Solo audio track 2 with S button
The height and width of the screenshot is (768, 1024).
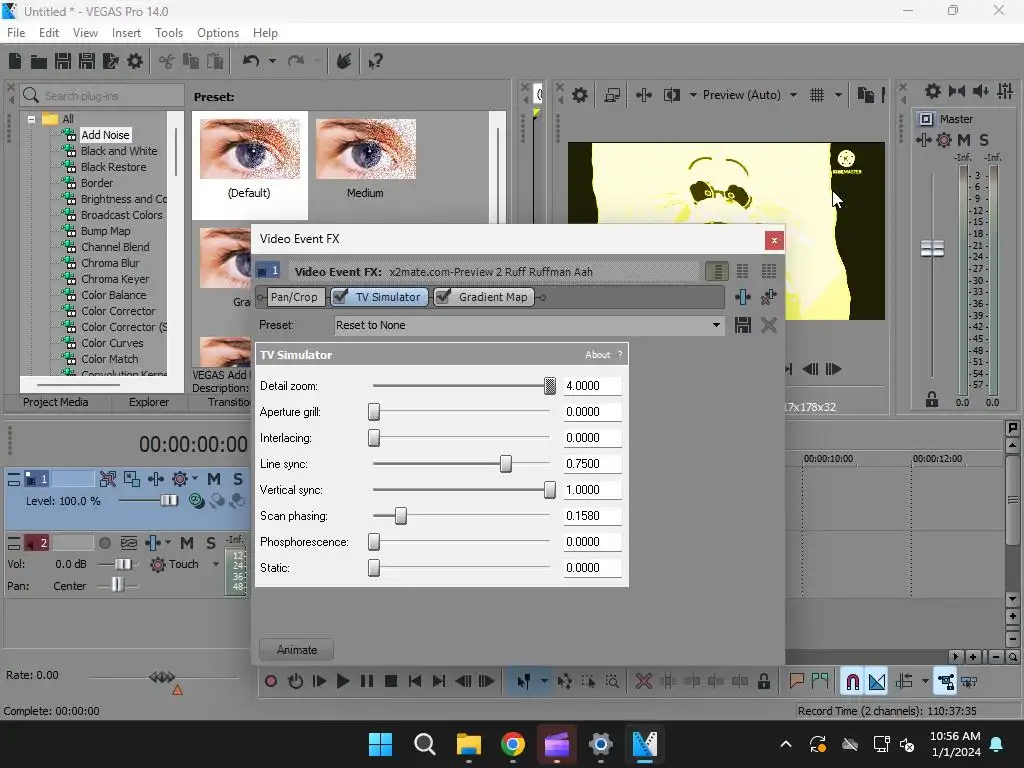210,543
